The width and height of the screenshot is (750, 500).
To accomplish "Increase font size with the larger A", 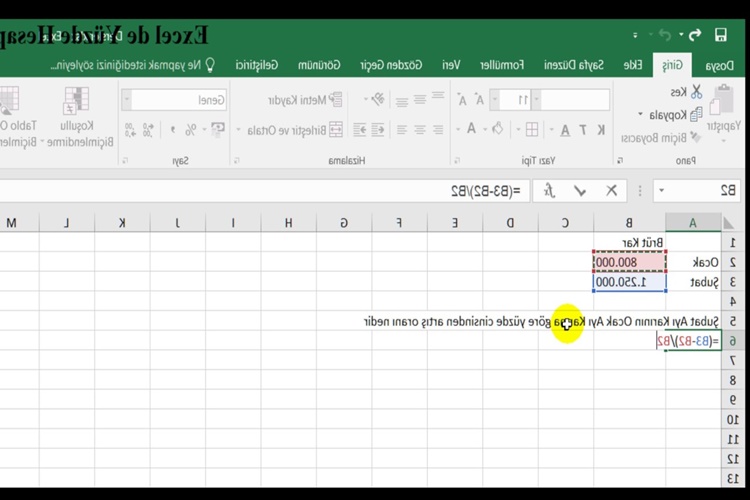I will [x=479, y=100].
